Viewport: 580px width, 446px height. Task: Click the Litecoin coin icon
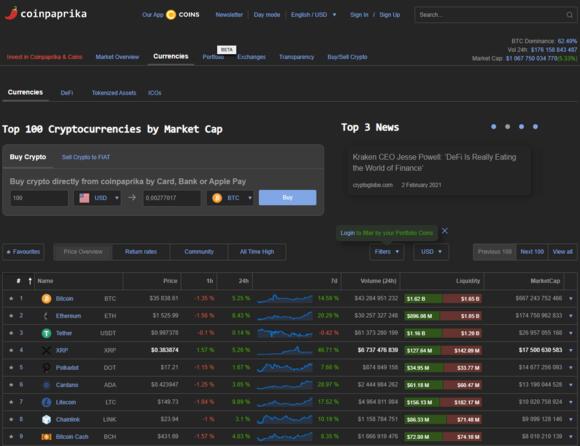pos(46,402)
